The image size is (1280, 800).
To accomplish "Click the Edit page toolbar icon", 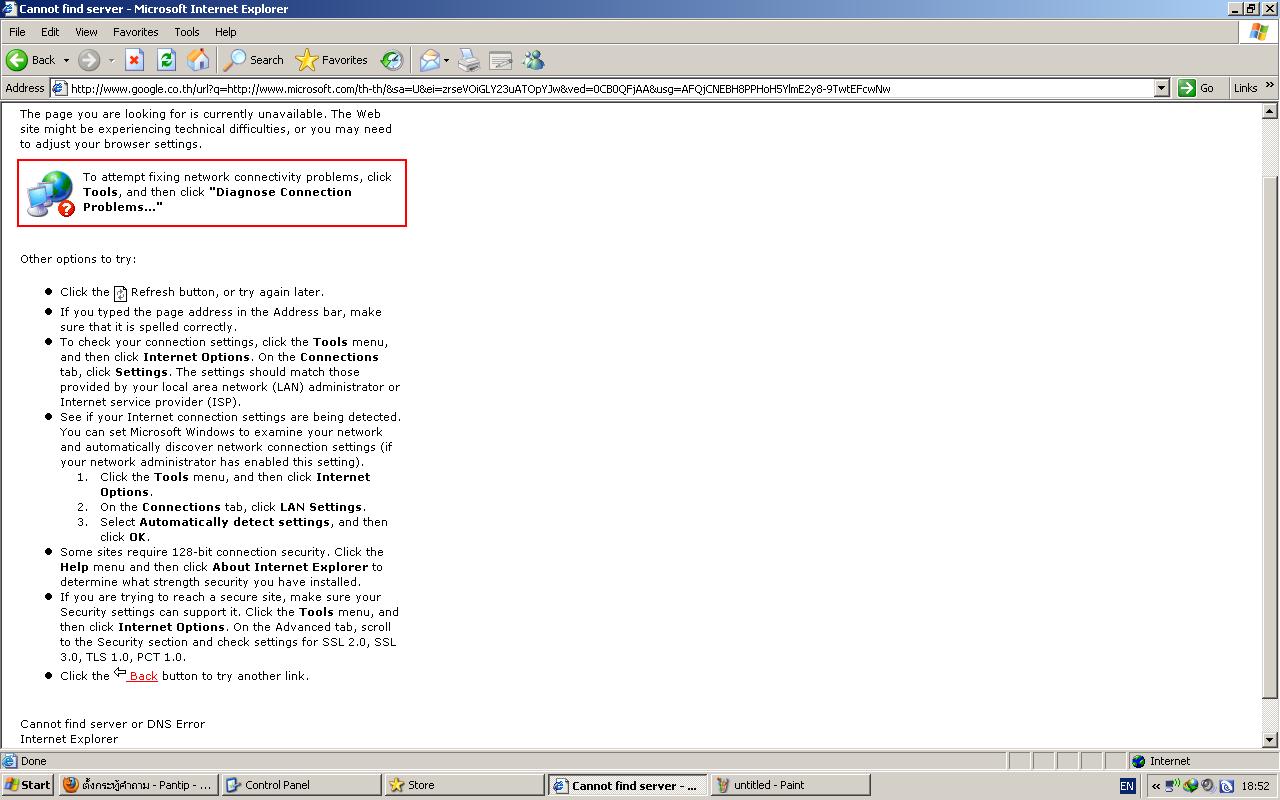I will click(501, 60).
